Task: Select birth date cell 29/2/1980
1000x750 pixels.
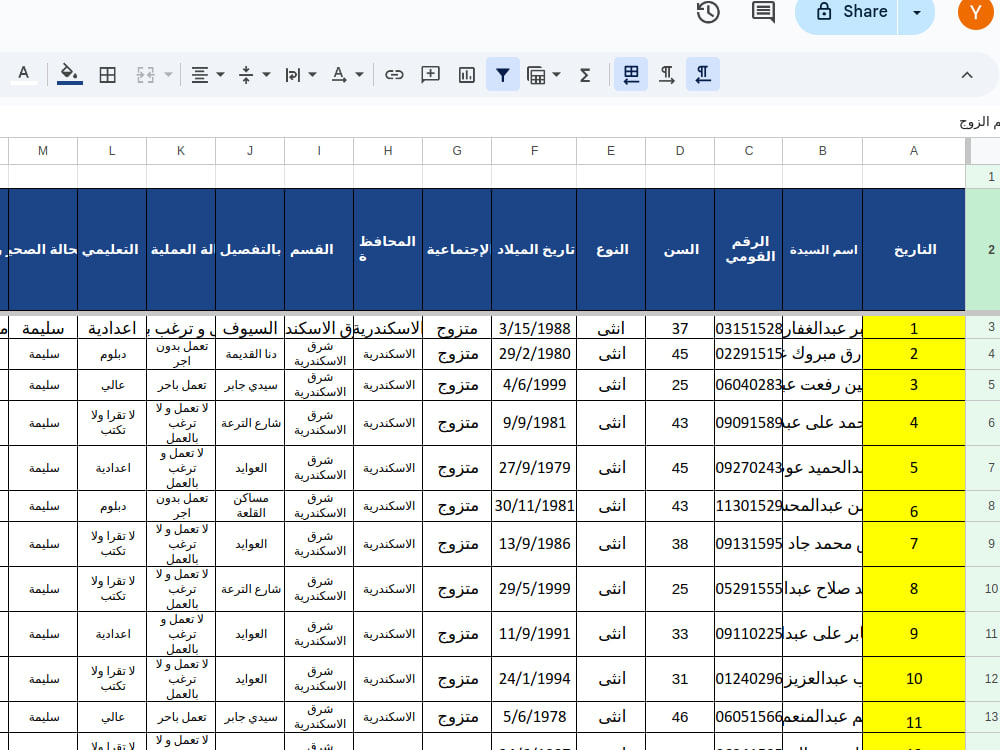Action: pos(534,354)
